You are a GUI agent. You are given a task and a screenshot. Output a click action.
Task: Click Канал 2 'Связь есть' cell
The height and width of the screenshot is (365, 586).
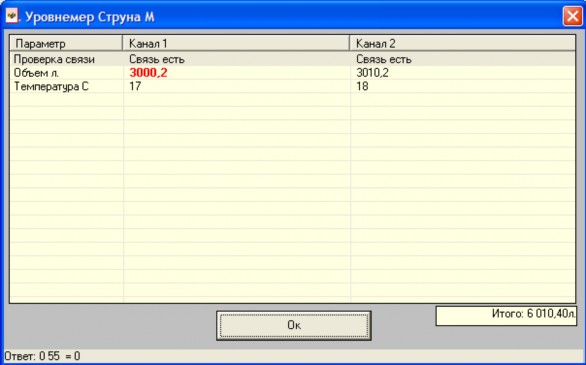383,59
